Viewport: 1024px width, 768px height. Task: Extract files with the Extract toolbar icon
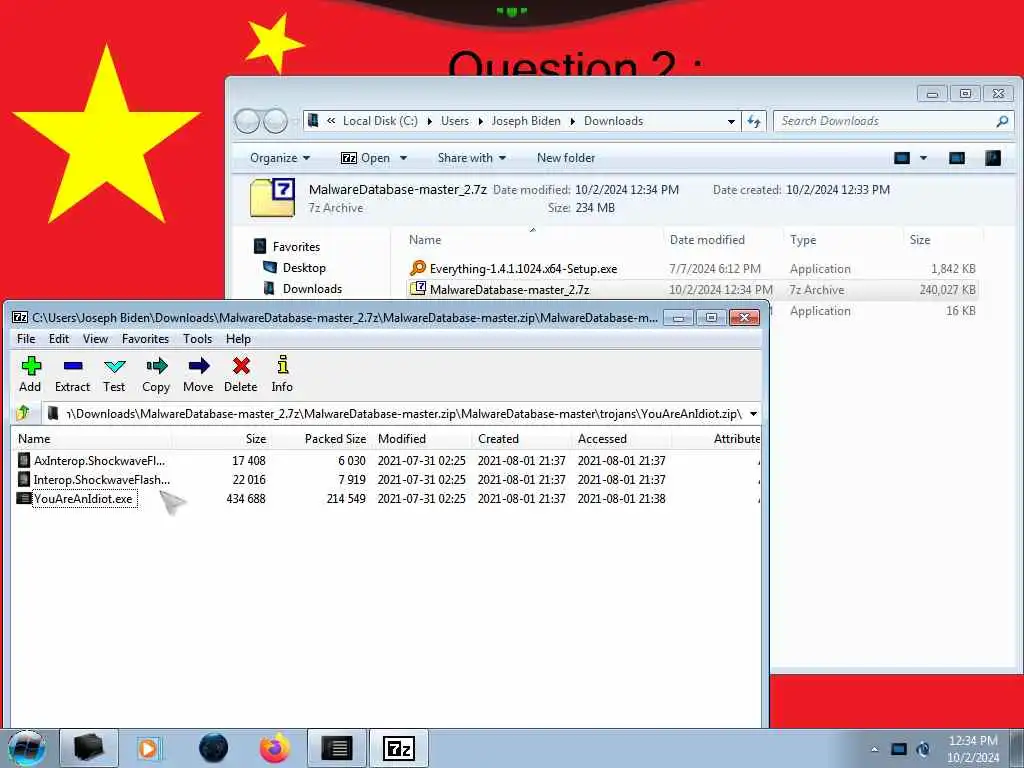tap(72, 374)
